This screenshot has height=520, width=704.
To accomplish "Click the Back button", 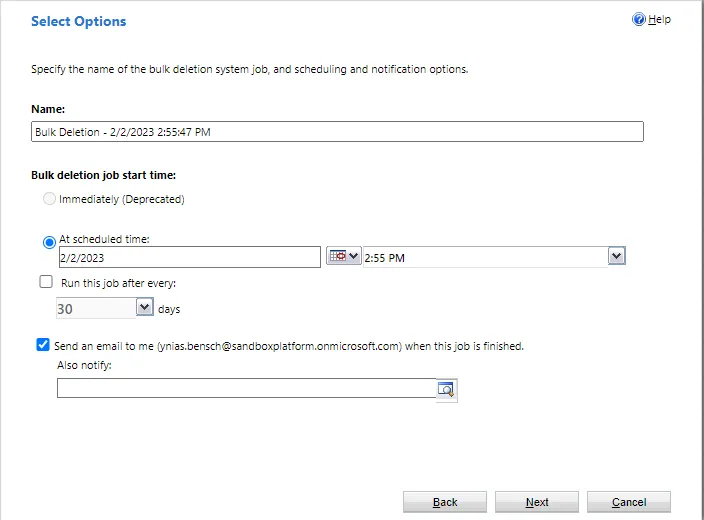I will coord(445,502).
